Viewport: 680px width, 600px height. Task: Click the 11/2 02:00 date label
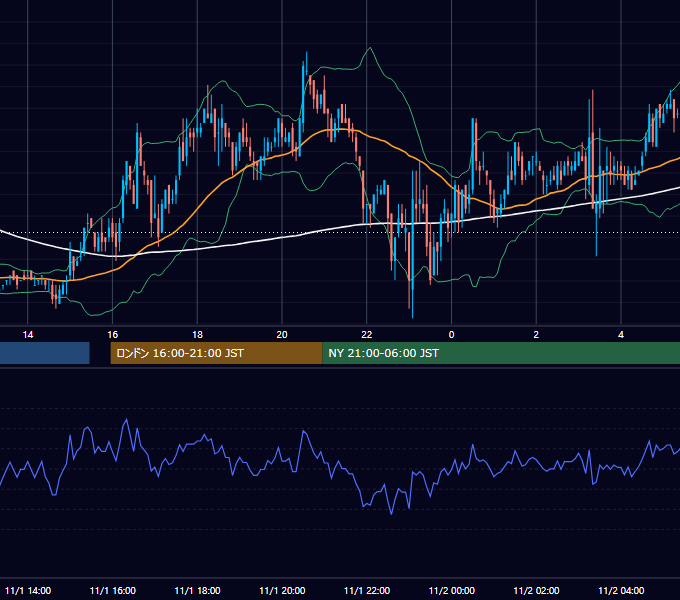point(536,590)
